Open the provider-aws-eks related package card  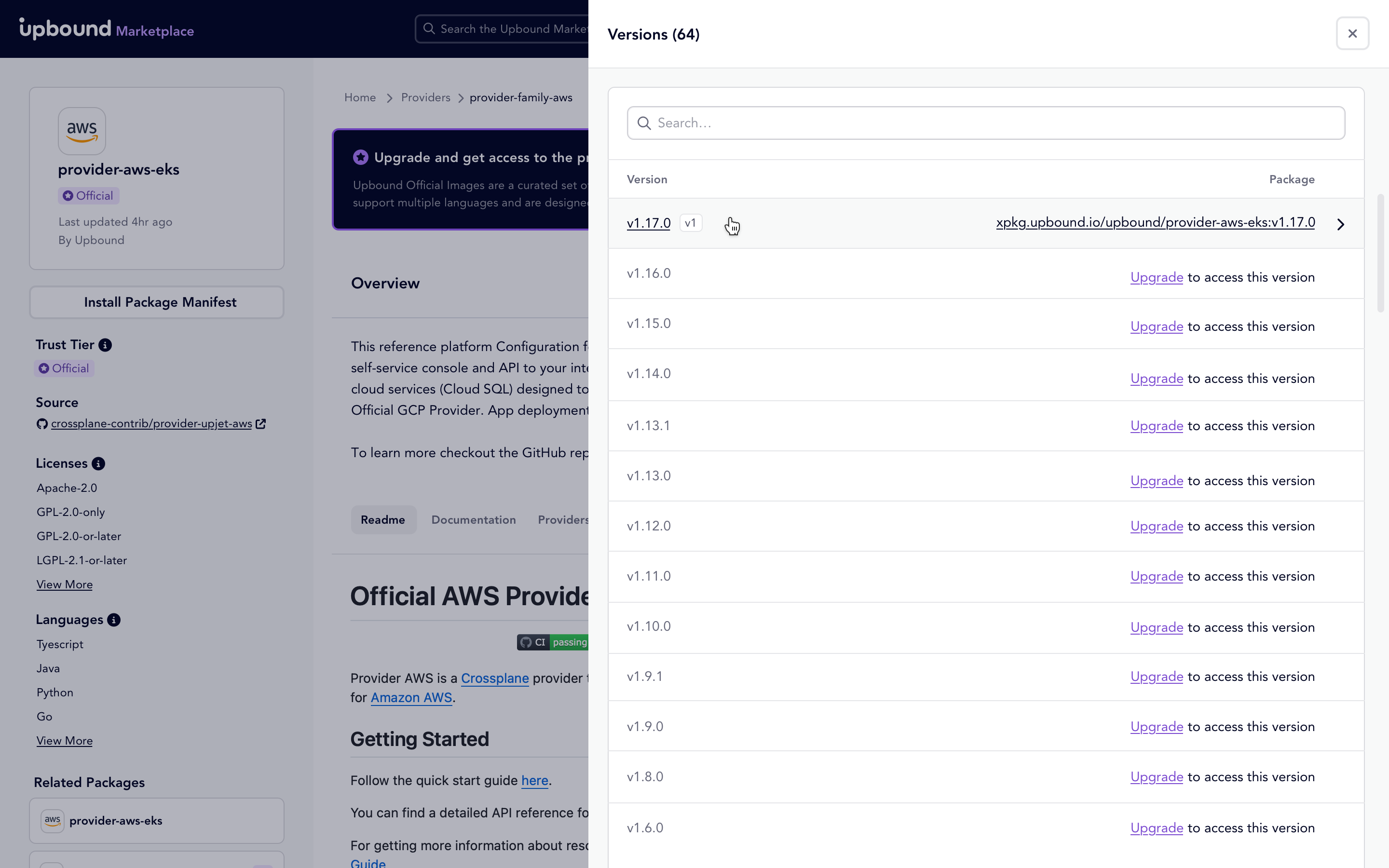157,821
